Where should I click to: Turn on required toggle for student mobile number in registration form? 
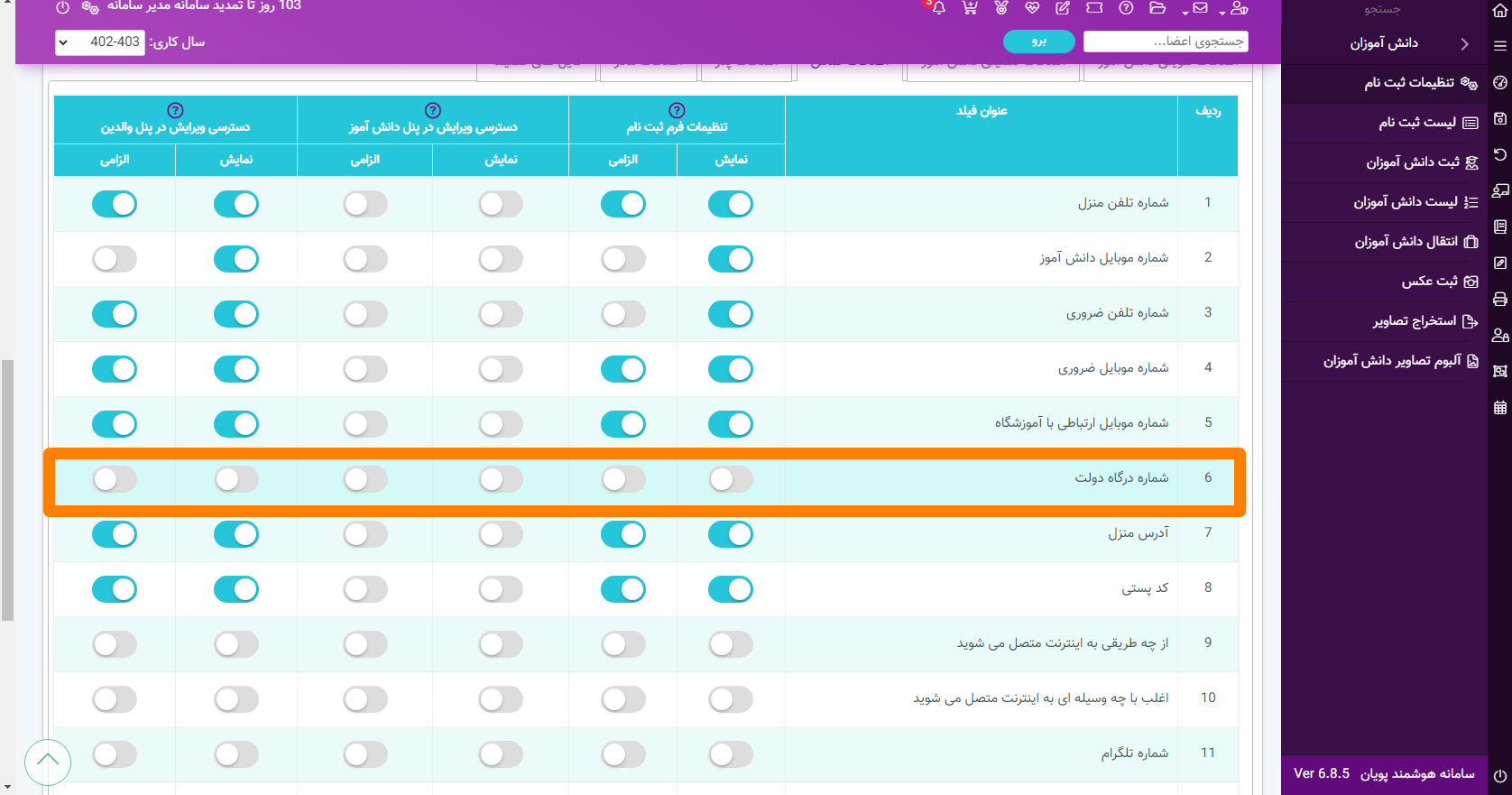coord(622,260)
